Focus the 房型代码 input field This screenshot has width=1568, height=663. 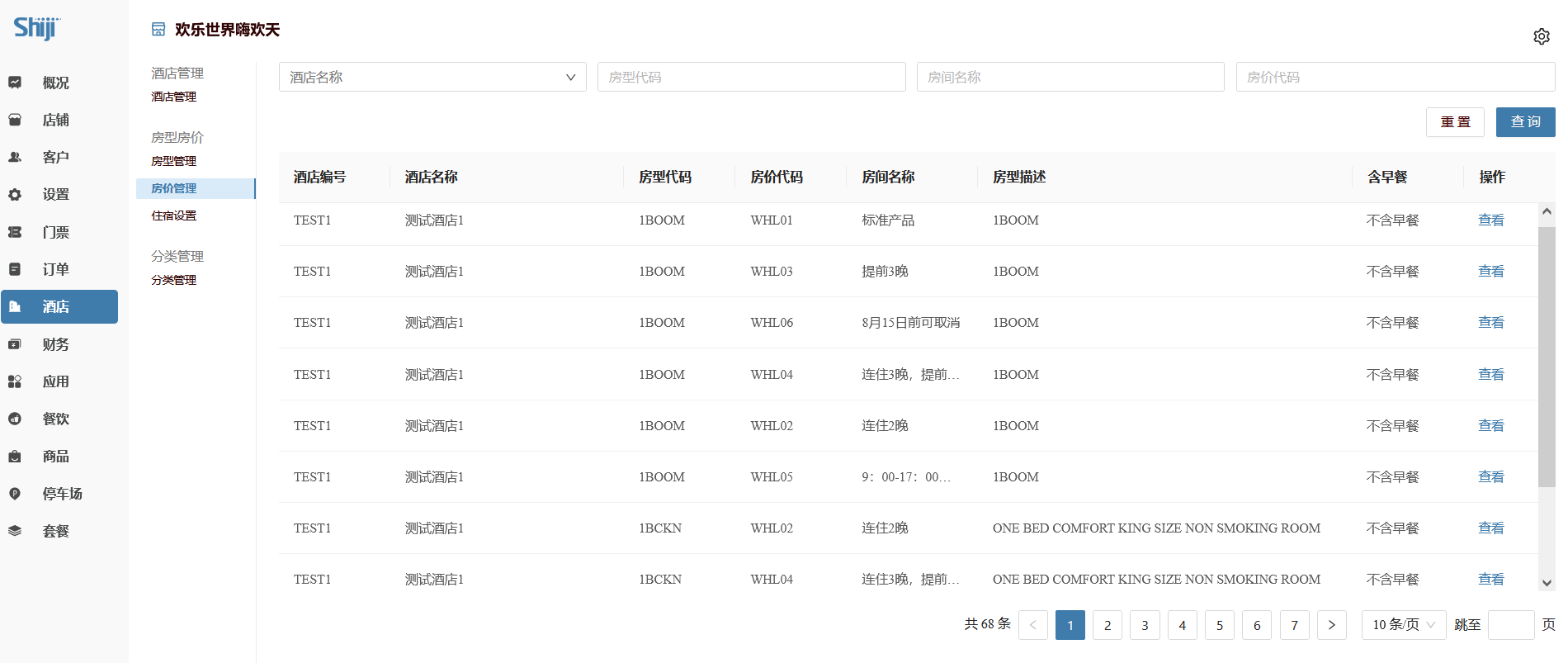[751, 77]
